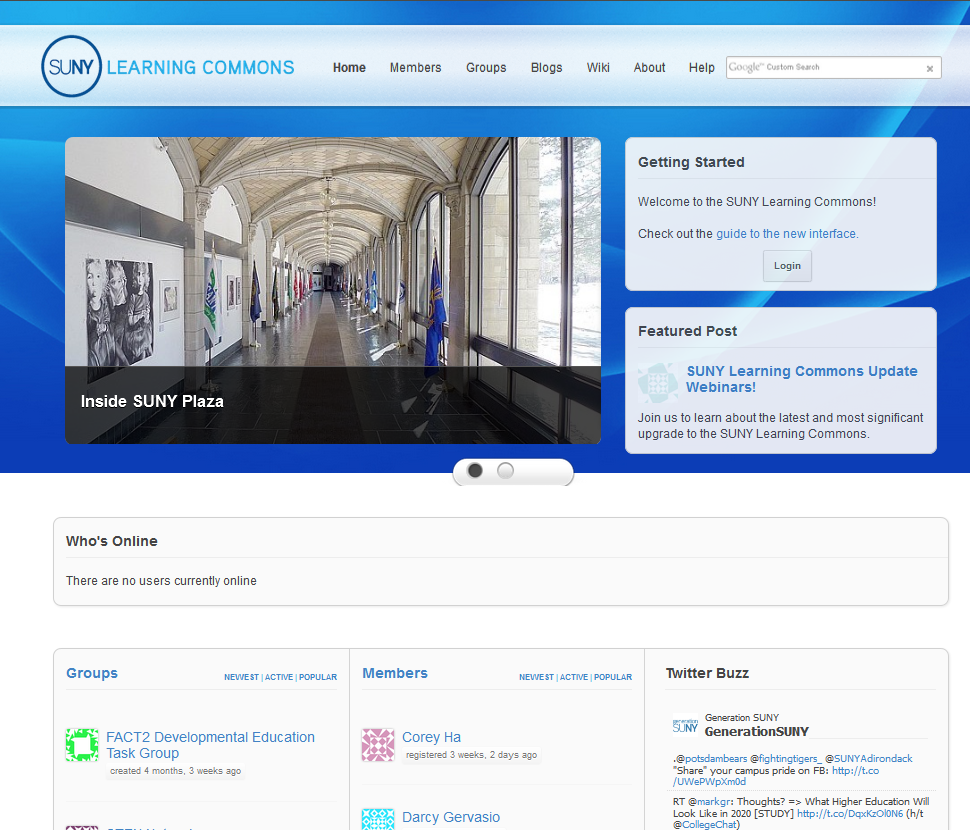This screenshot has width=970, height=830.
Task: Go to the Home menu item
Action: pos(349,67)
